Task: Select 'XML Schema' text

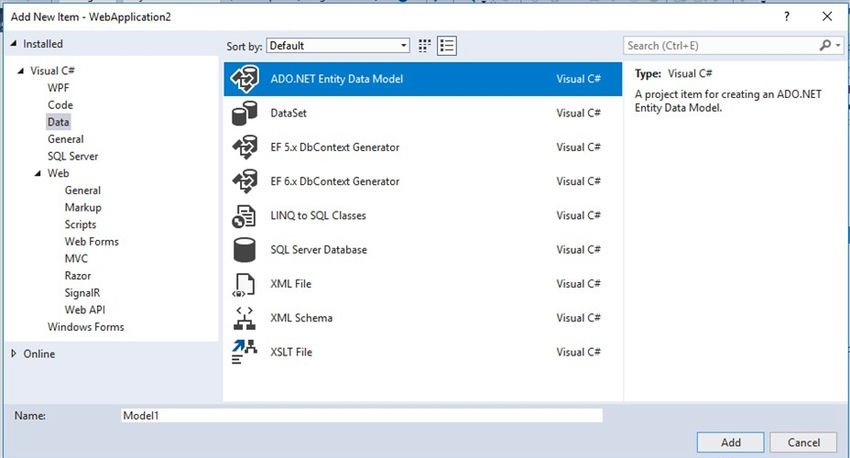Action: pyautogui.click(x=301, y=318)
